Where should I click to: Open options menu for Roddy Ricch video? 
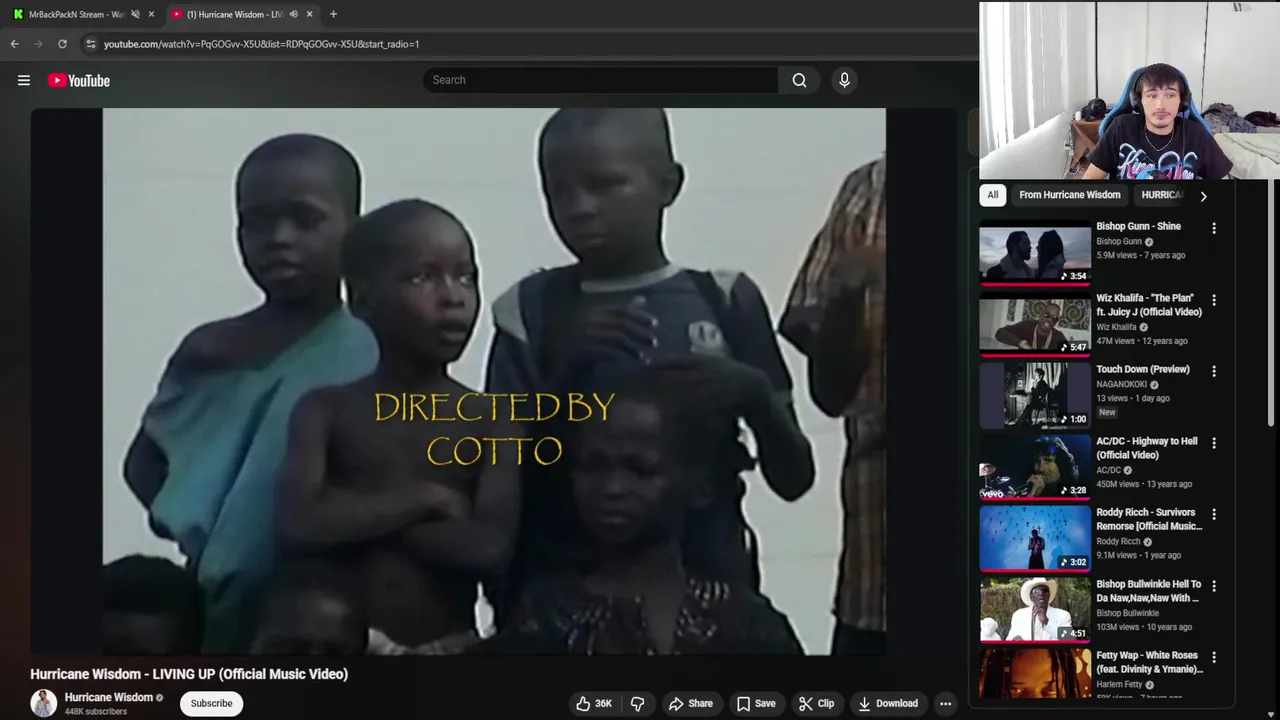pos(1214,514)
